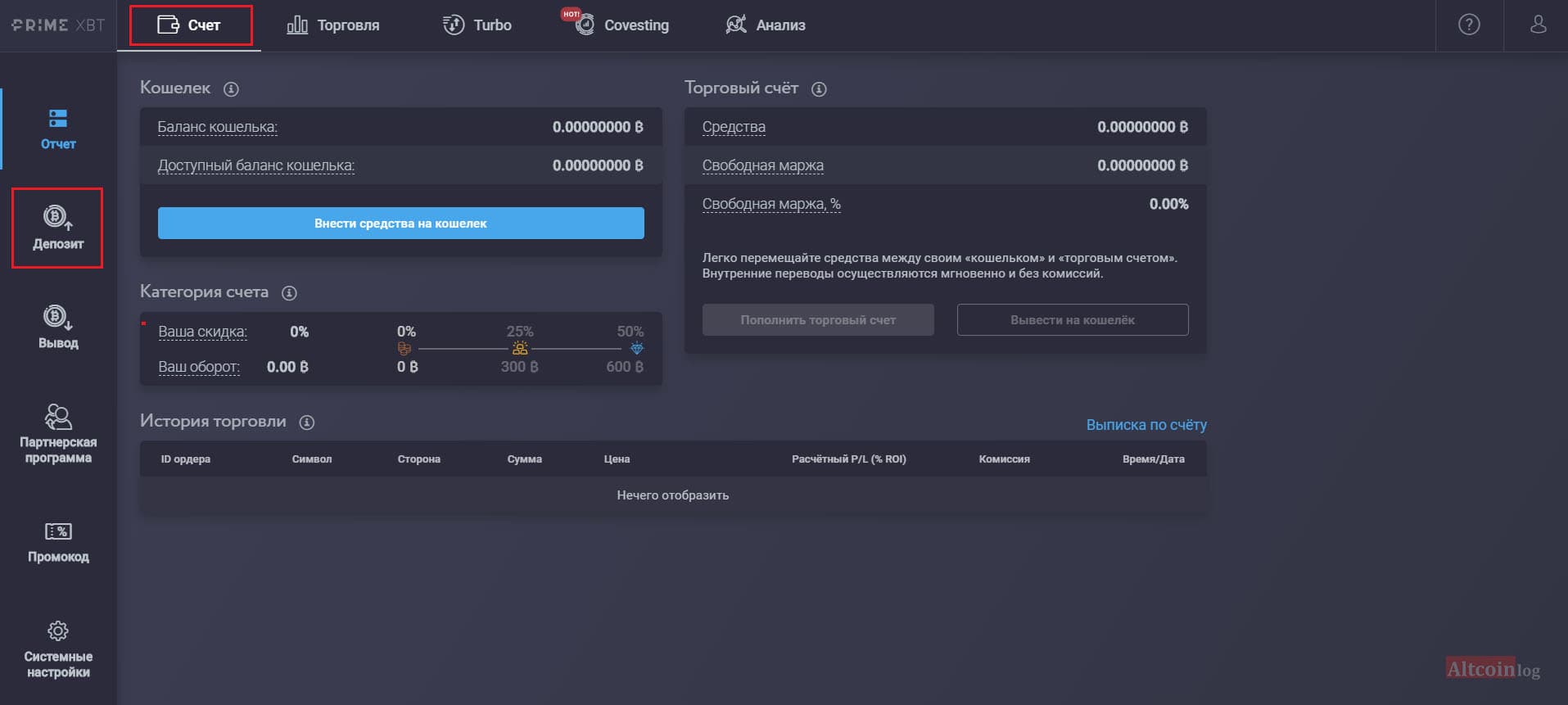The image size is (1568, 705).
Task: Open the Депозит deposit sidebar item
Action: [58, 228]
